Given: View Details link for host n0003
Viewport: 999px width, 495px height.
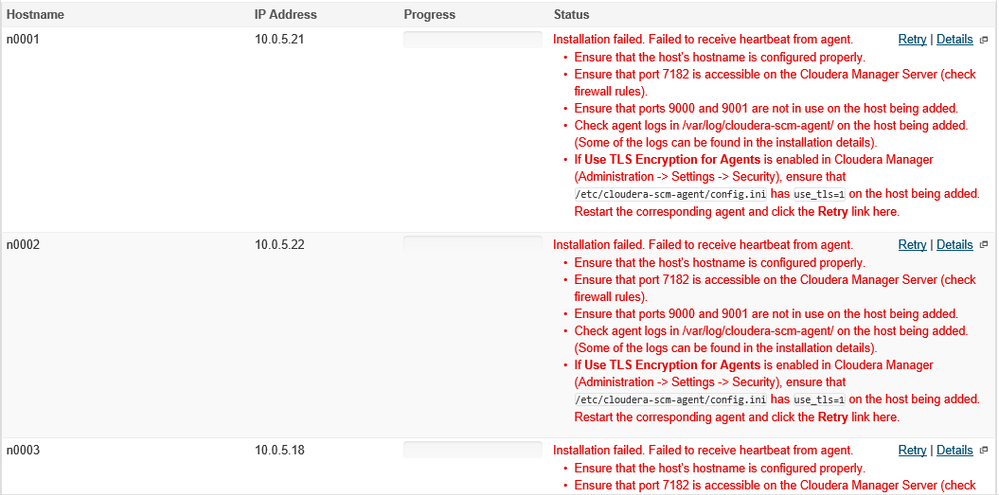Looking at the screenshot, I should point(954,451).
